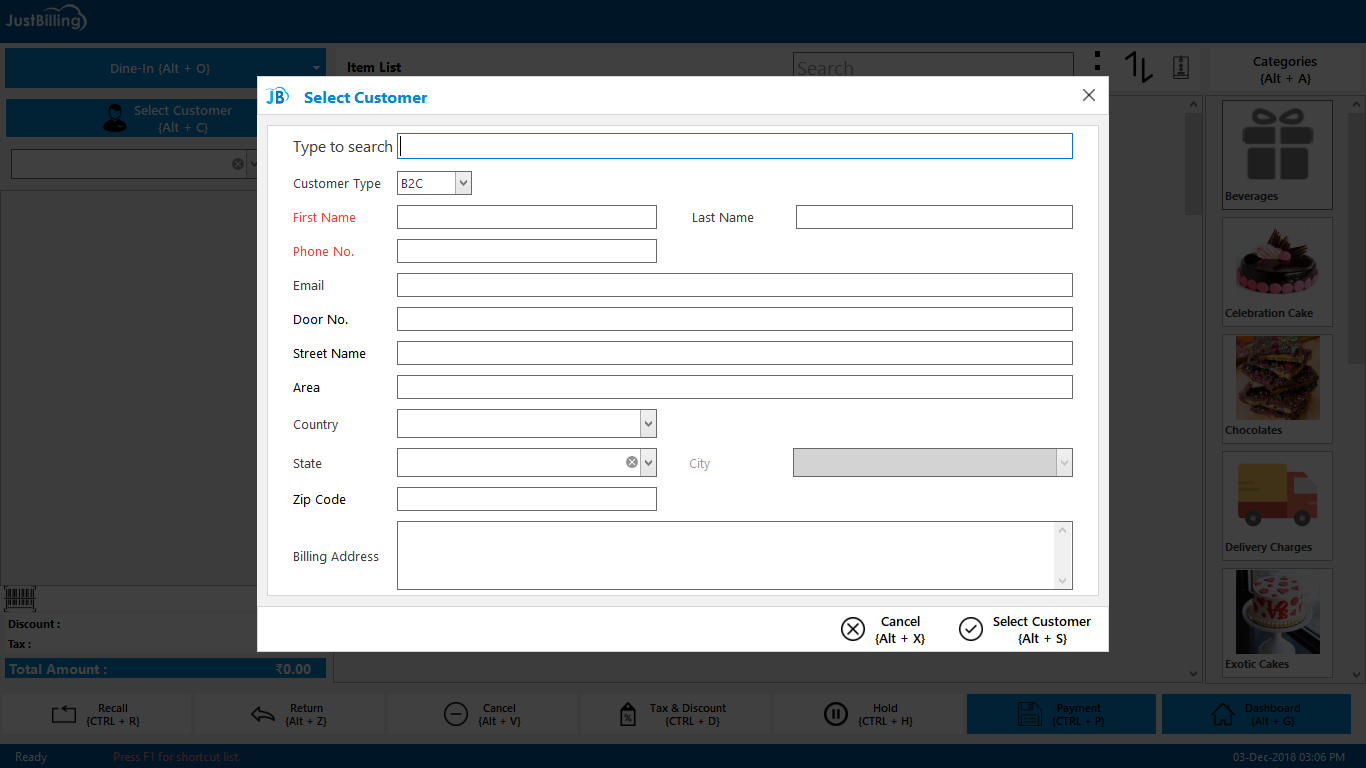Click the item info view icon
Viewport: 1366px width, 768px height.
(1181, 67)
